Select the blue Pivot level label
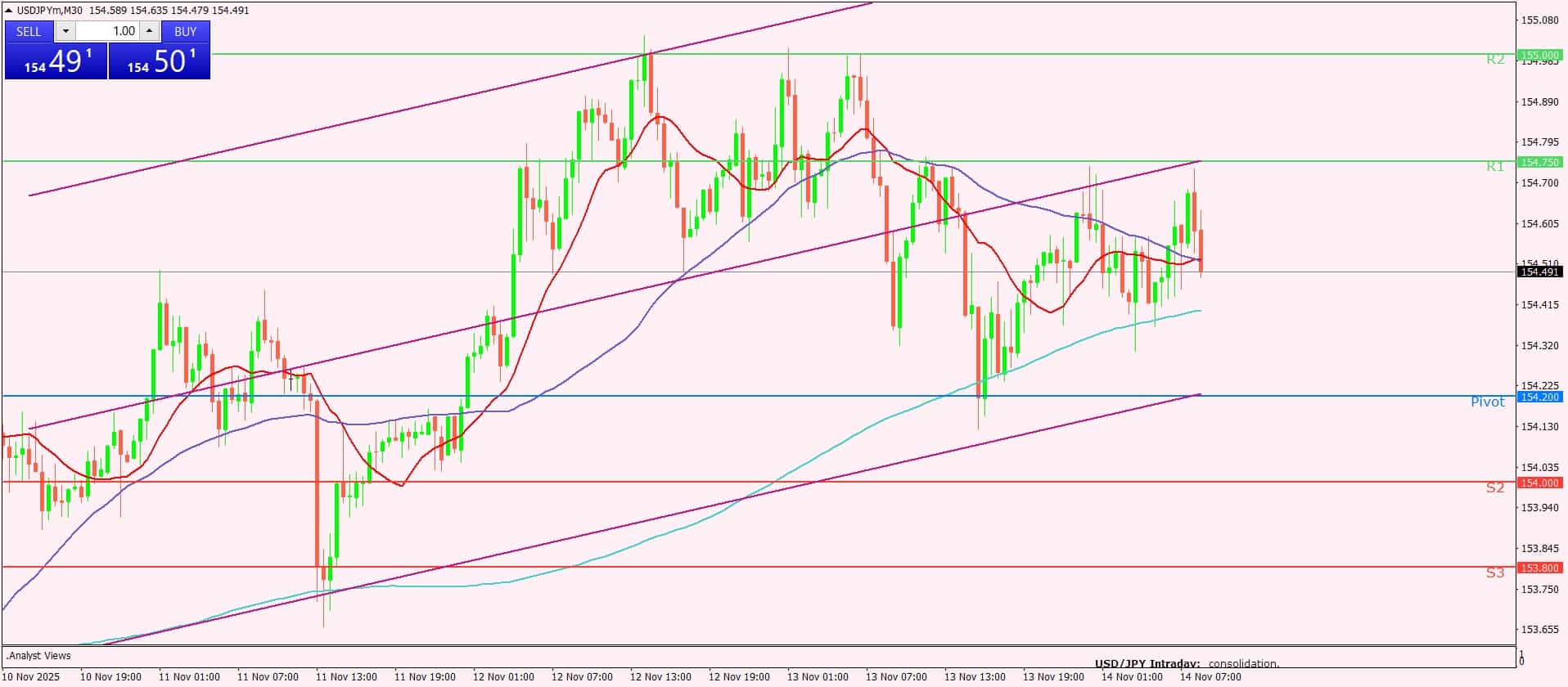 [x=1488, y=402]
